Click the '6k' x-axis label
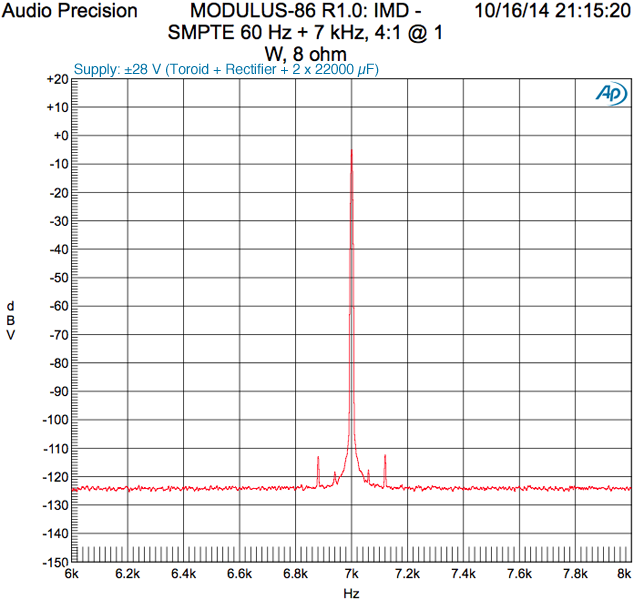Screen dimensions: 644x600 [72, 574]
